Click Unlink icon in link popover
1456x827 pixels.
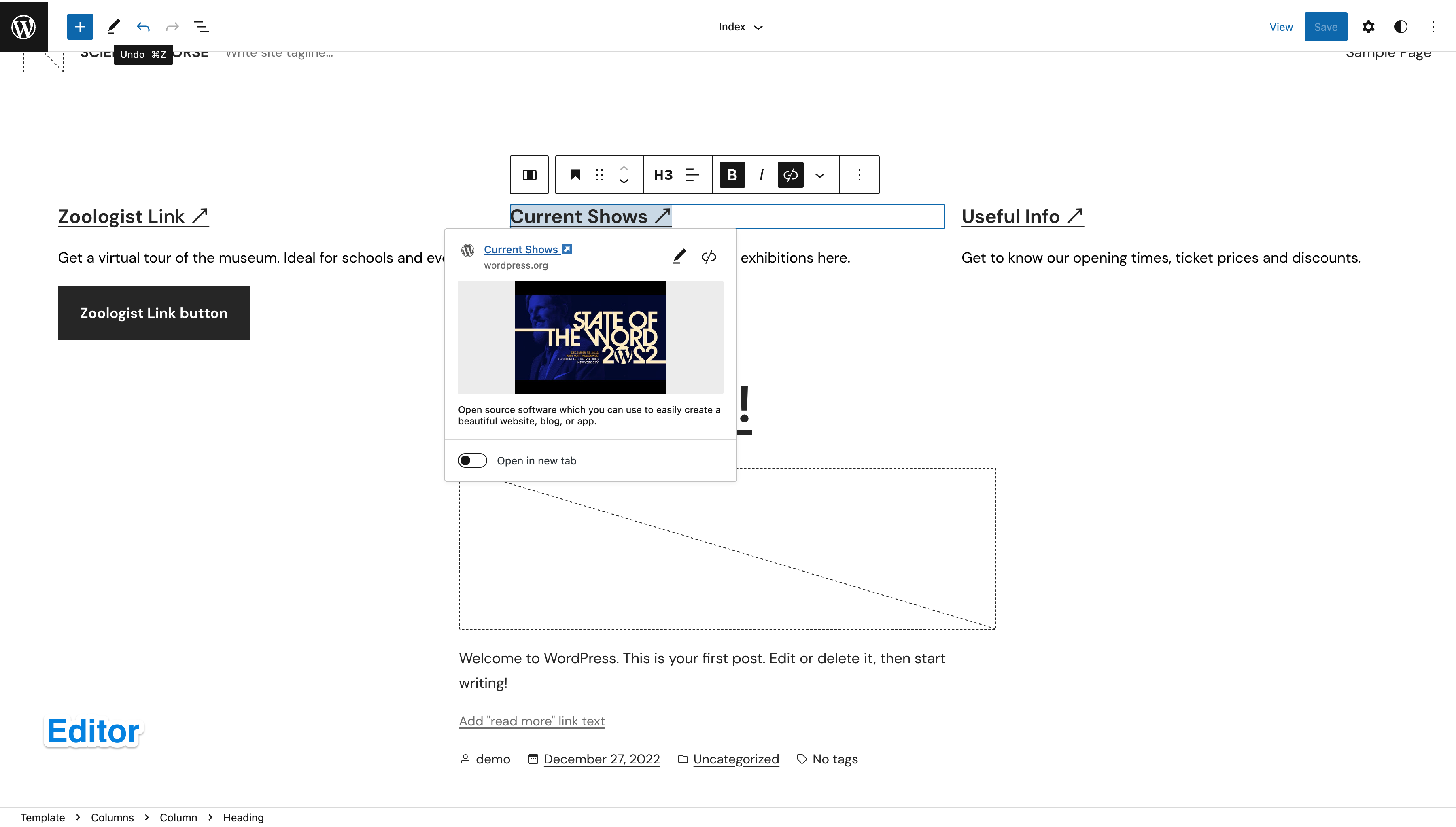[x=709, y=257]
